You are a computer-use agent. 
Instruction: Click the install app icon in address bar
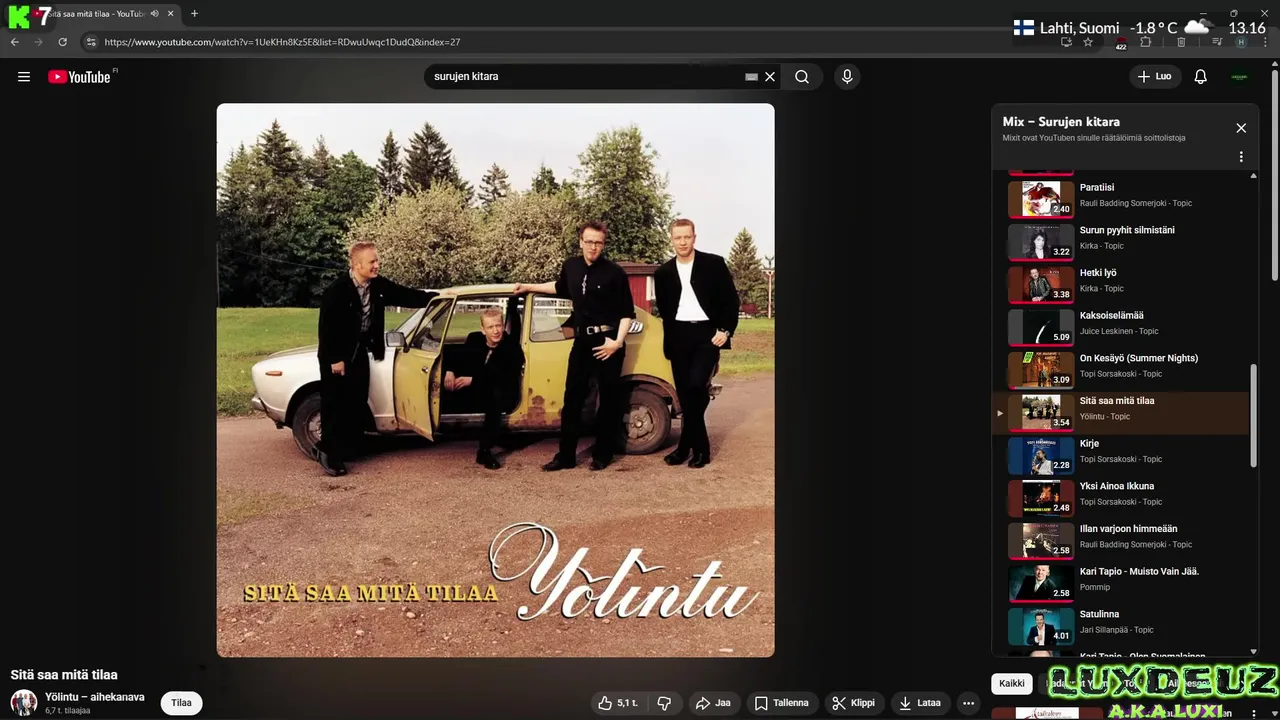[x=1066, y=42]
